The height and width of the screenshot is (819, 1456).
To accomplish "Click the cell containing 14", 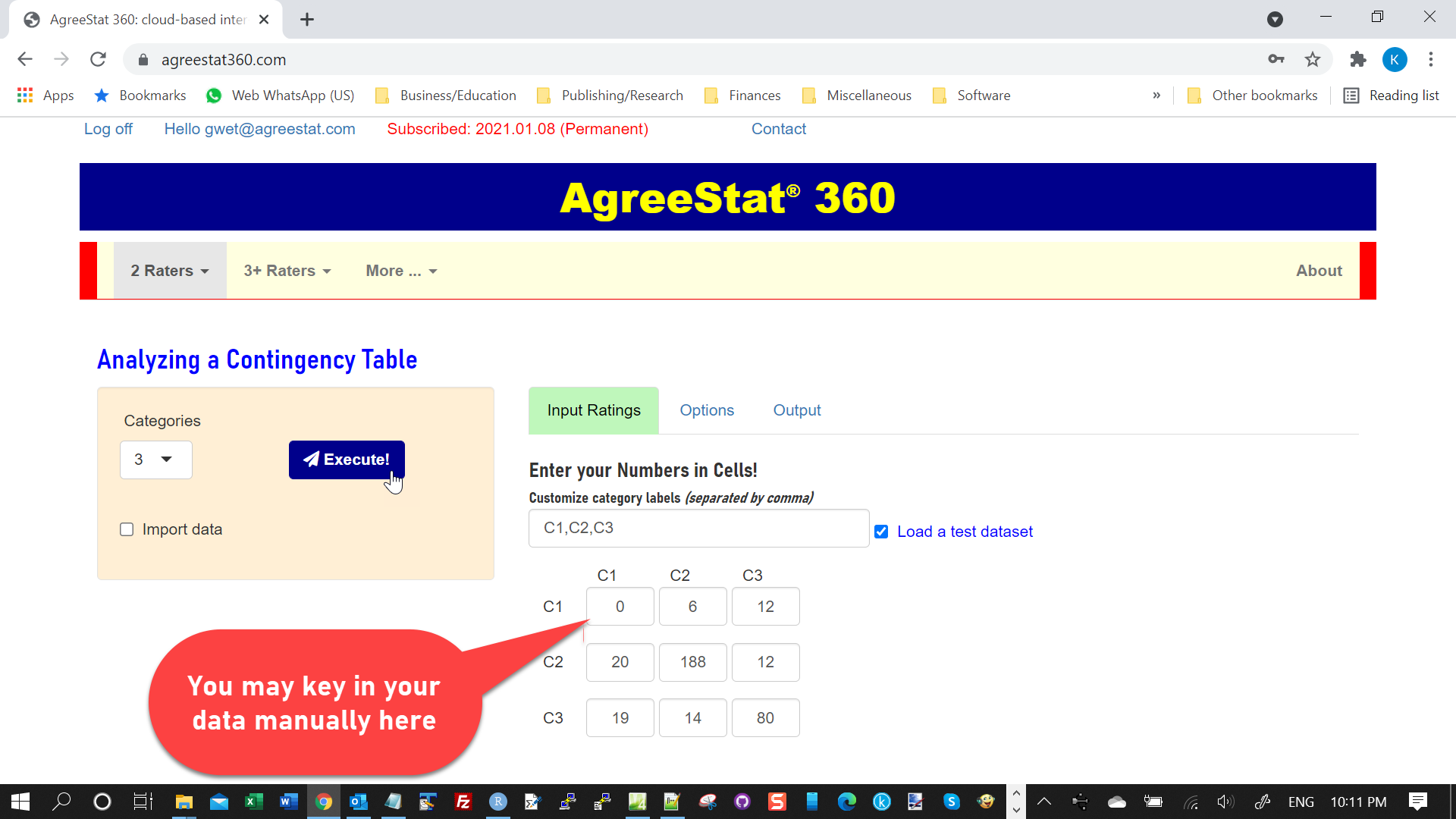I will (692, 718).
